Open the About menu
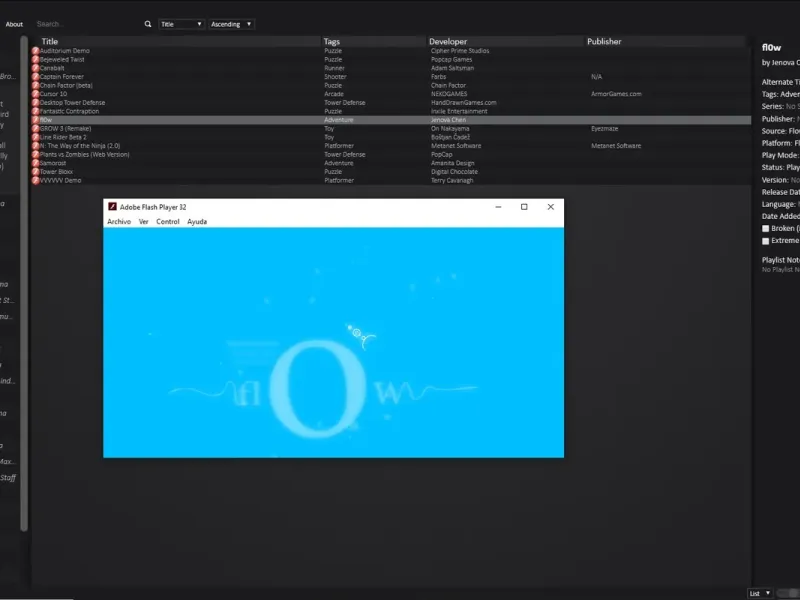This screenshot has height=600, width=800. coord(14,24)
